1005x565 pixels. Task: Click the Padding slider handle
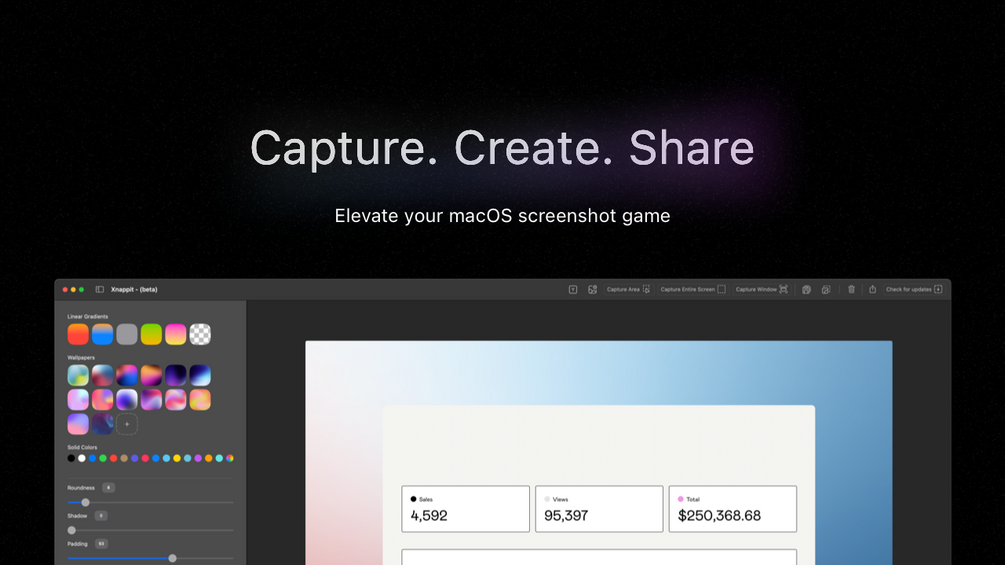coord(172,559)
